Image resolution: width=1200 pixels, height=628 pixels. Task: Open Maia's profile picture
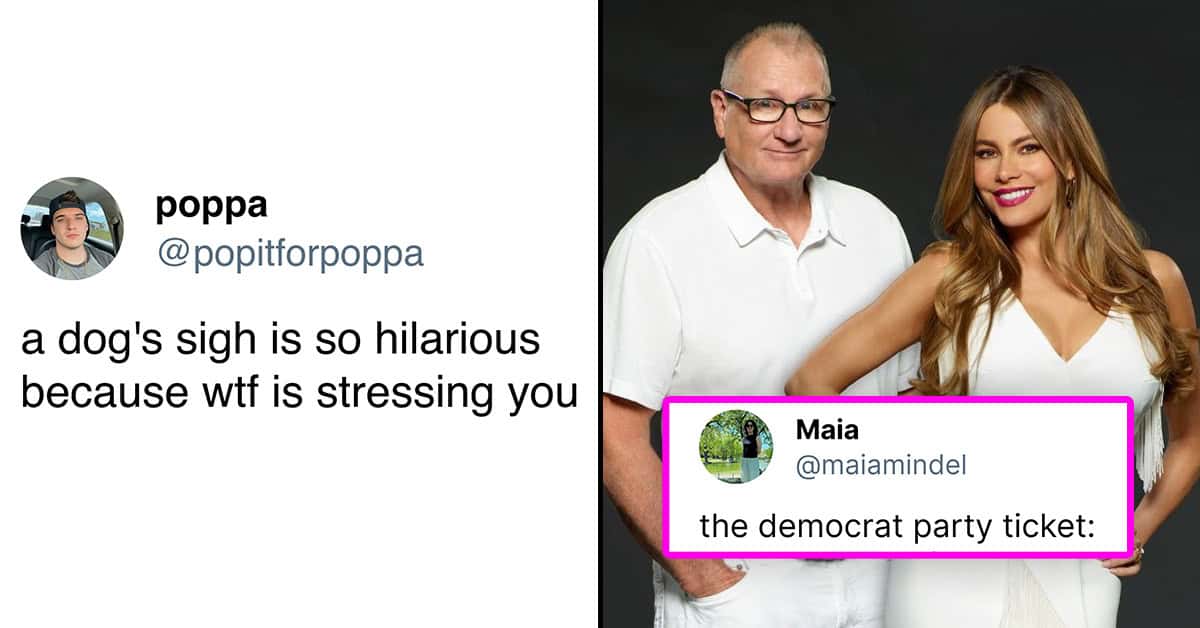click(x=735, y=447)
